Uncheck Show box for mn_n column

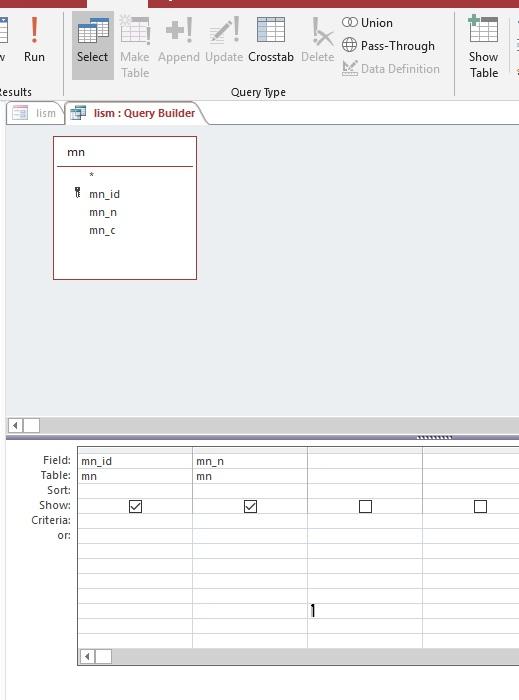pyautogui.click(x=250, y=506)
